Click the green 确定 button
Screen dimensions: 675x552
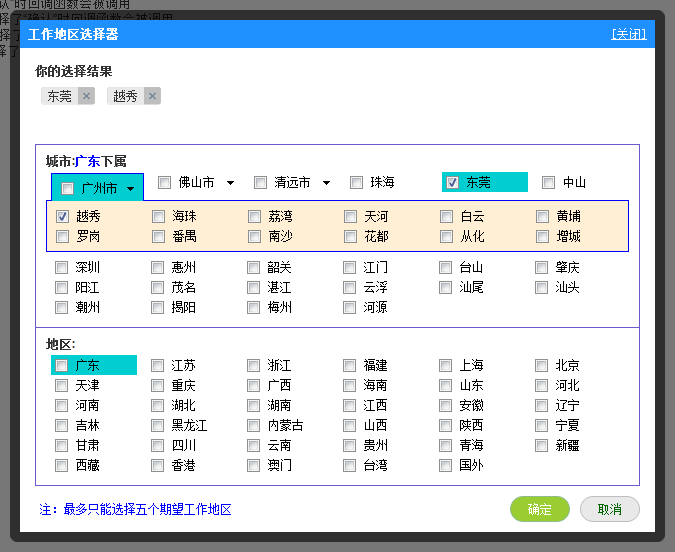539,509
